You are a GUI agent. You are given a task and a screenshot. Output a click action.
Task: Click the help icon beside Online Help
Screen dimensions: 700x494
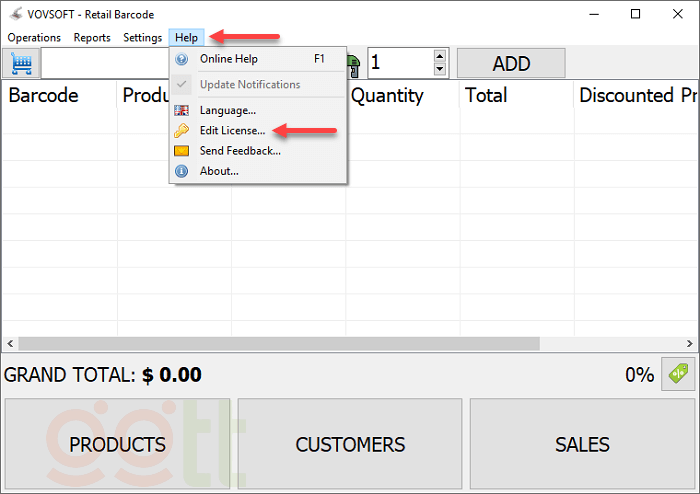click(181, 59)
